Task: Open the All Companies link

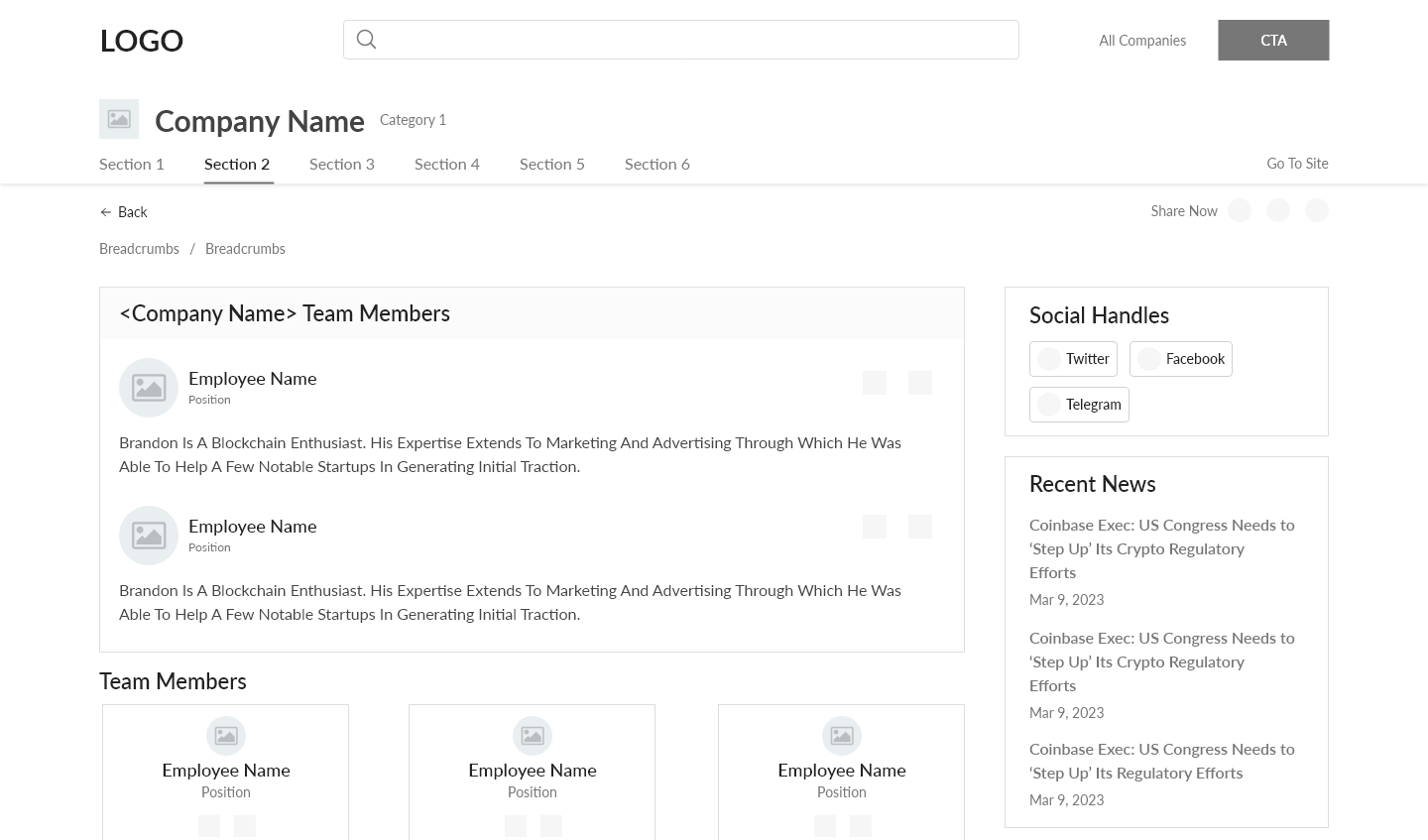Action: [1142, 41]
